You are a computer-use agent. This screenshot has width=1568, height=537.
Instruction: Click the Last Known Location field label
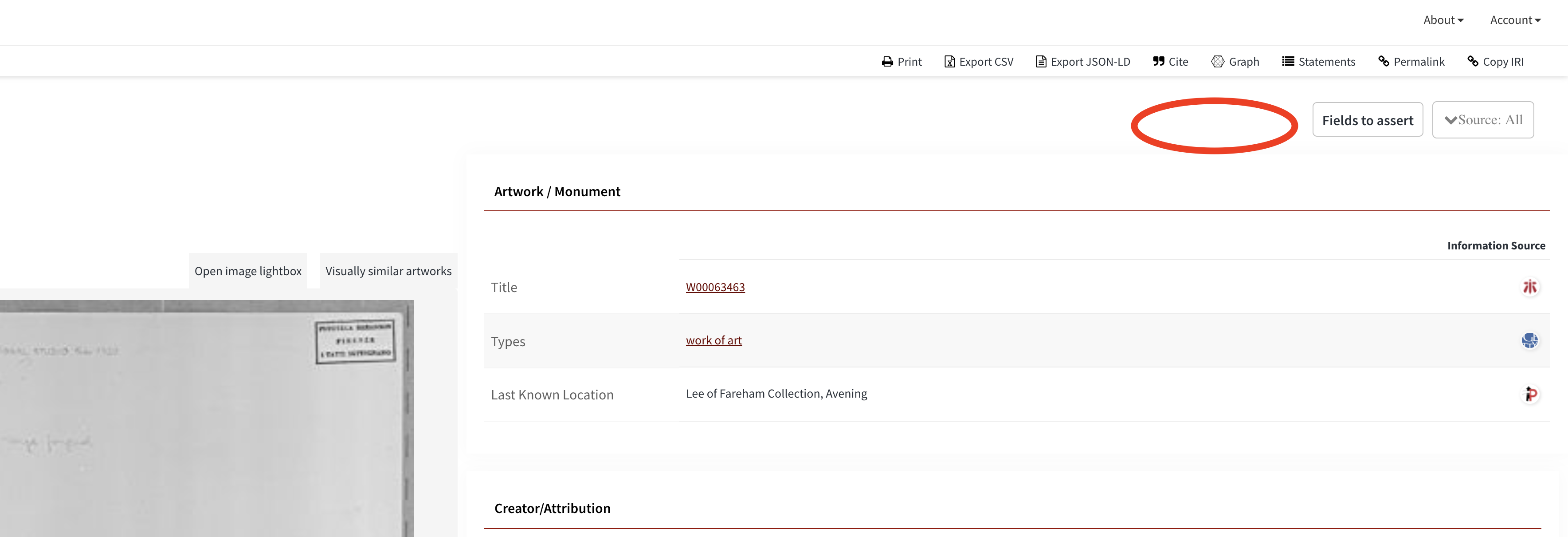click(x=552, y=395)
